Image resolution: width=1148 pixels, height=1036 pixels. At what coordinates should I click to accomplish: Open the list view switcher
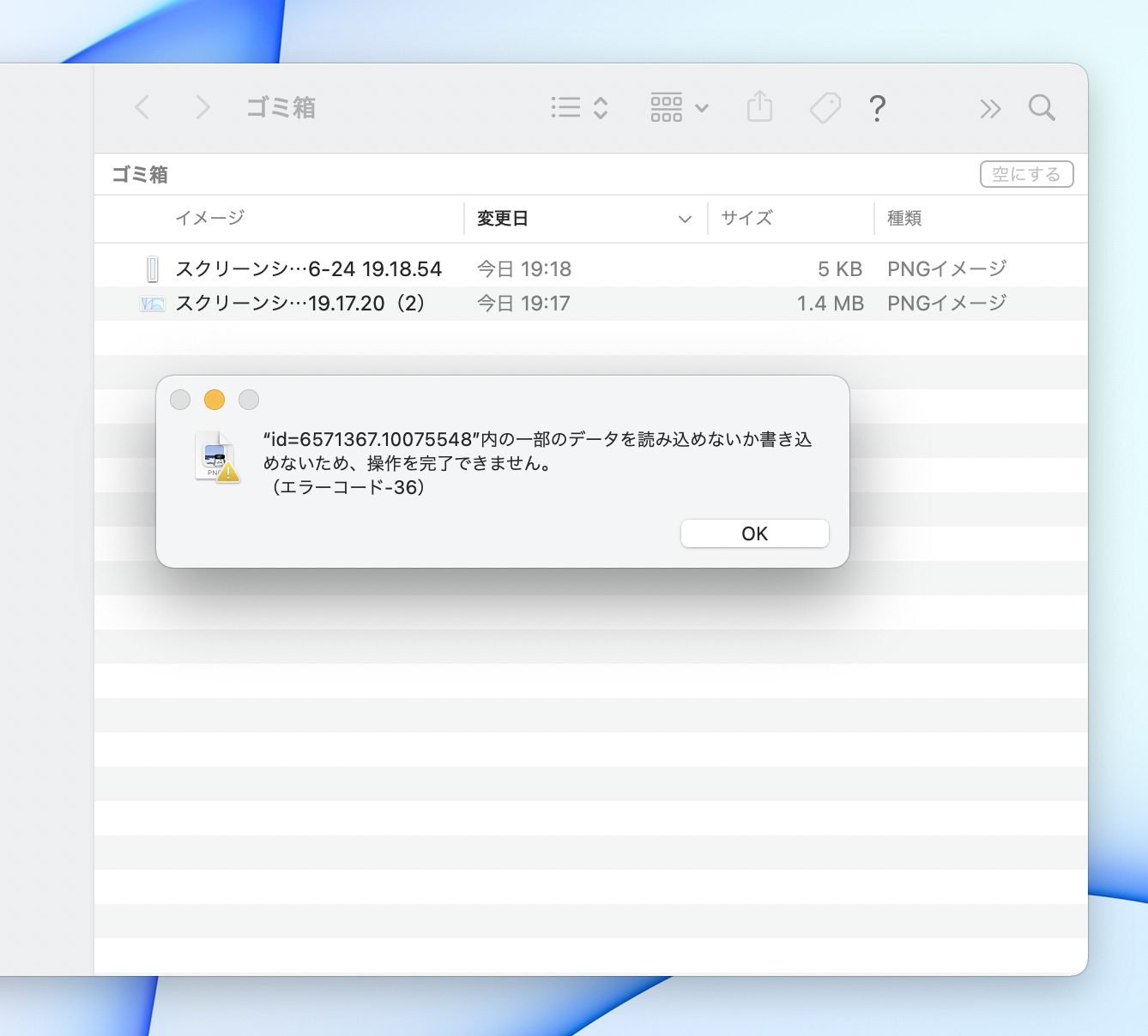click(x=580, y=107)
